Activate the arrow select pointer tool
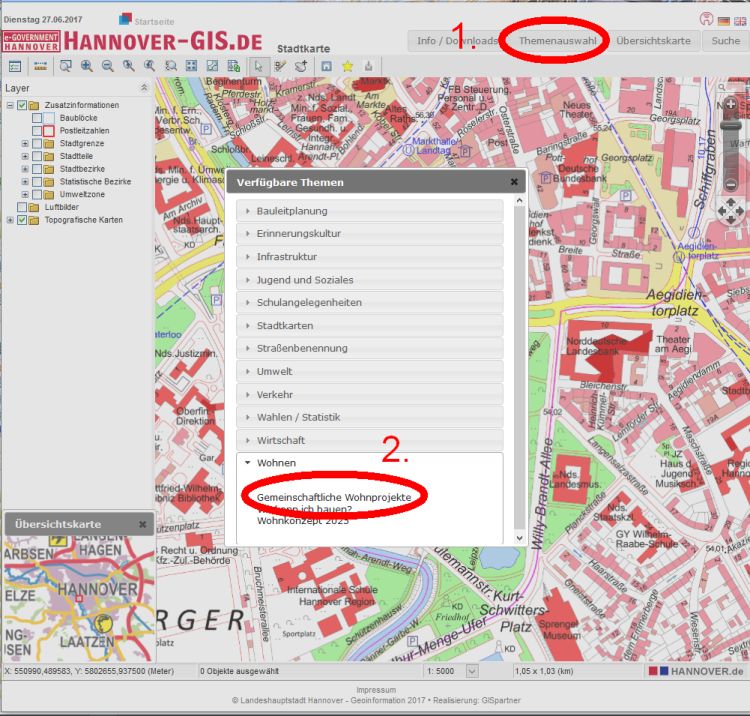The image size is (750, 716). tap(259, 66)
